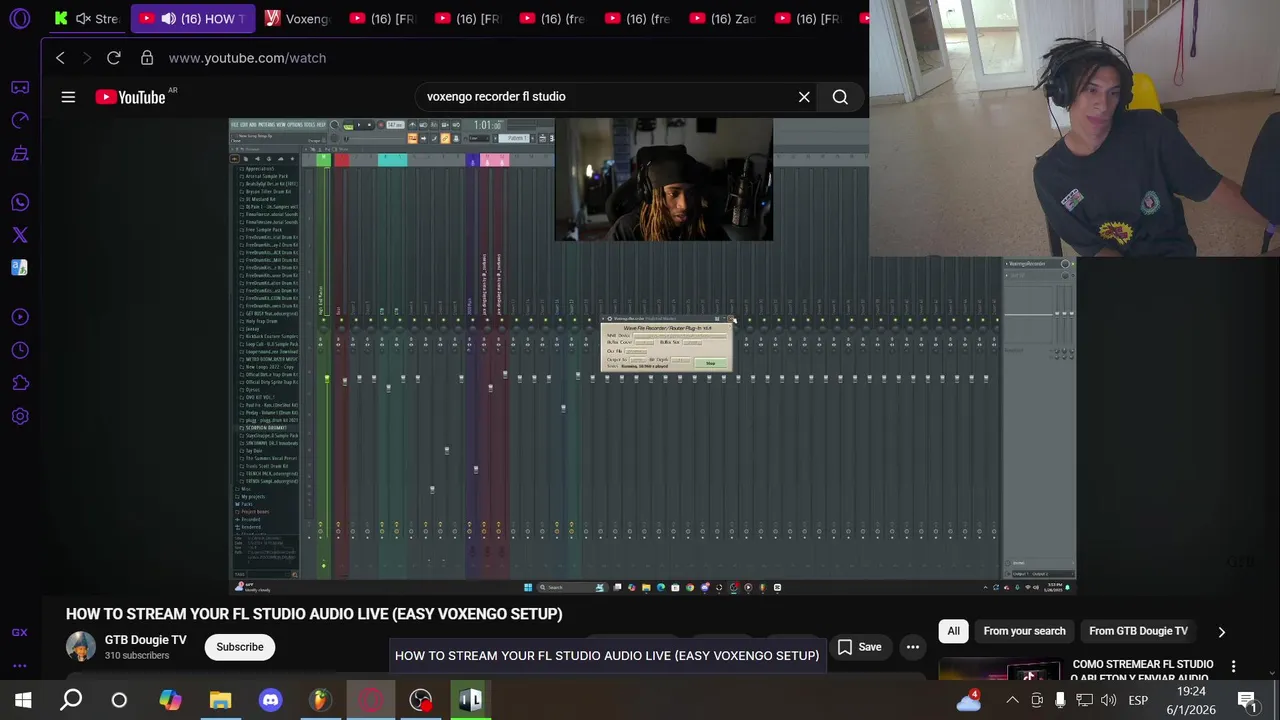This screenshot has height=720, width=1280.
Task: Click the network icon in system tray
Action: [1084, 700]
